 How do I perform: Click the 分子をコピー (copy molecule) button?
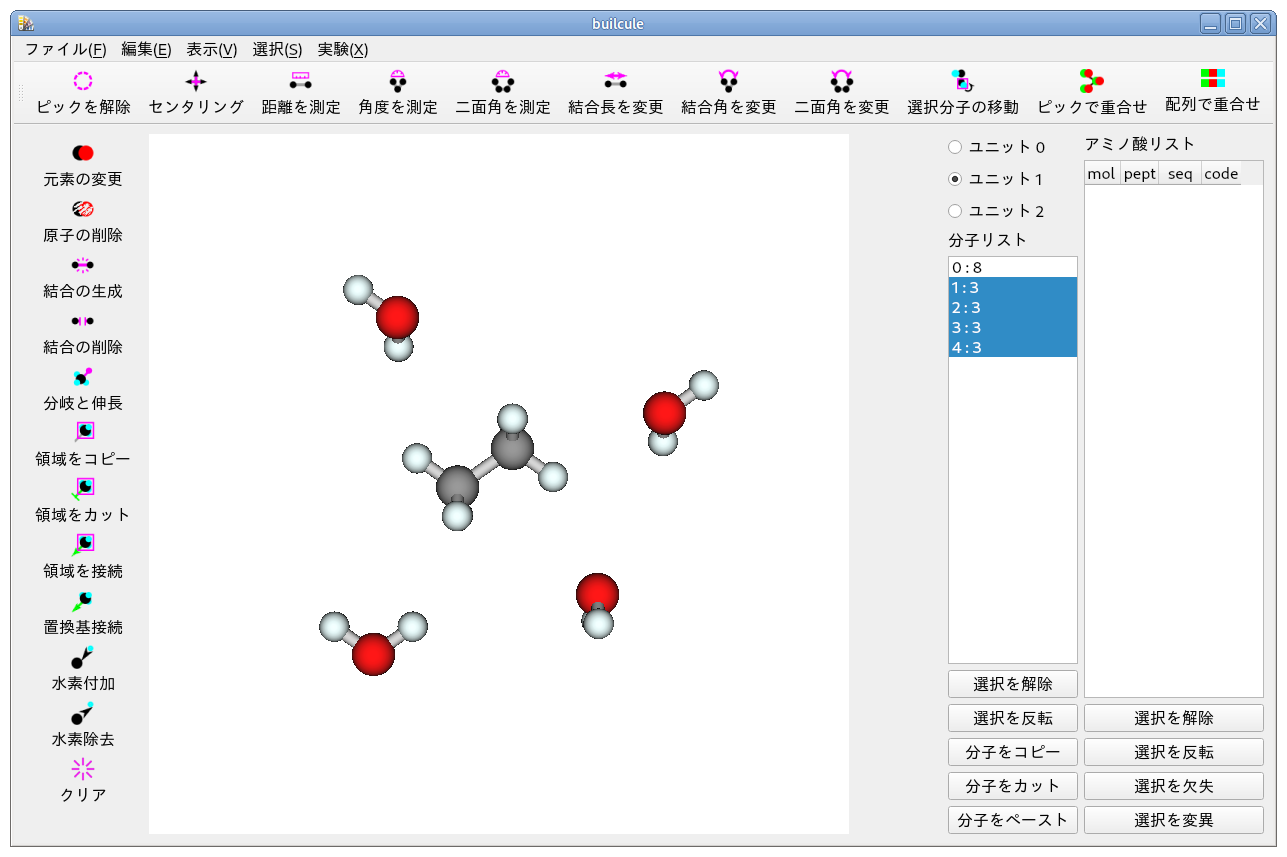[1012, 751]
